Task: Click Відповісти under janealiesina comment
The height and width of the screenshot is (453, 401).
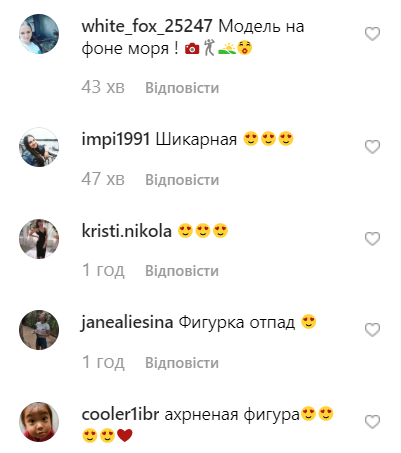Action: [x=182, y=363]
